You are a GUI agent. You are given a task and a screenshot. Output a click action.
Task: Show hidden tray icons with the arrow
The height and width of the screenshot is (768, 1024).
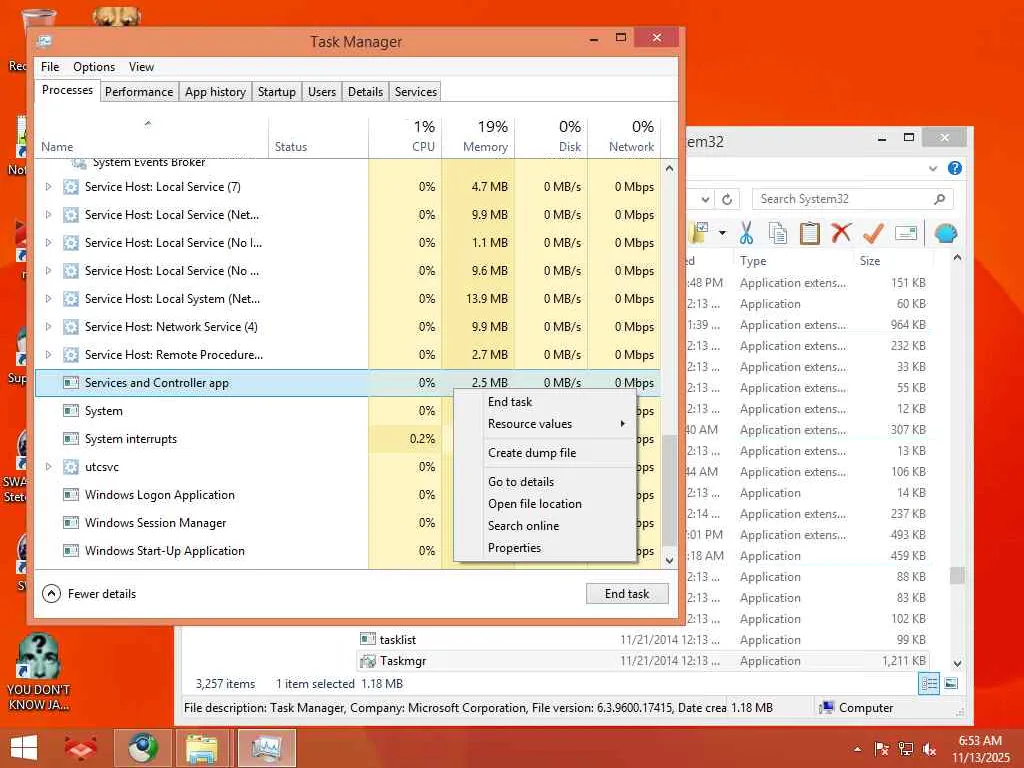pos(857,749)
